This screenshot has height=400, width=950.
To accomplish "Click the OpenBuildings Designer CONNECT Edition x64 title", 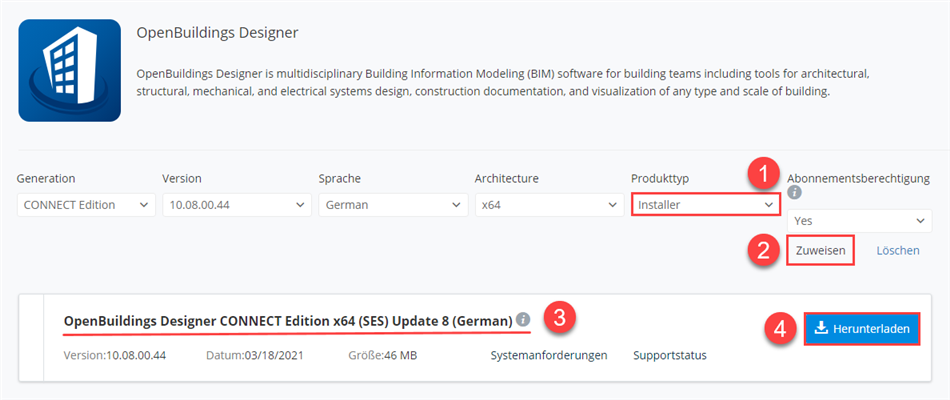I will coord(288,321).
